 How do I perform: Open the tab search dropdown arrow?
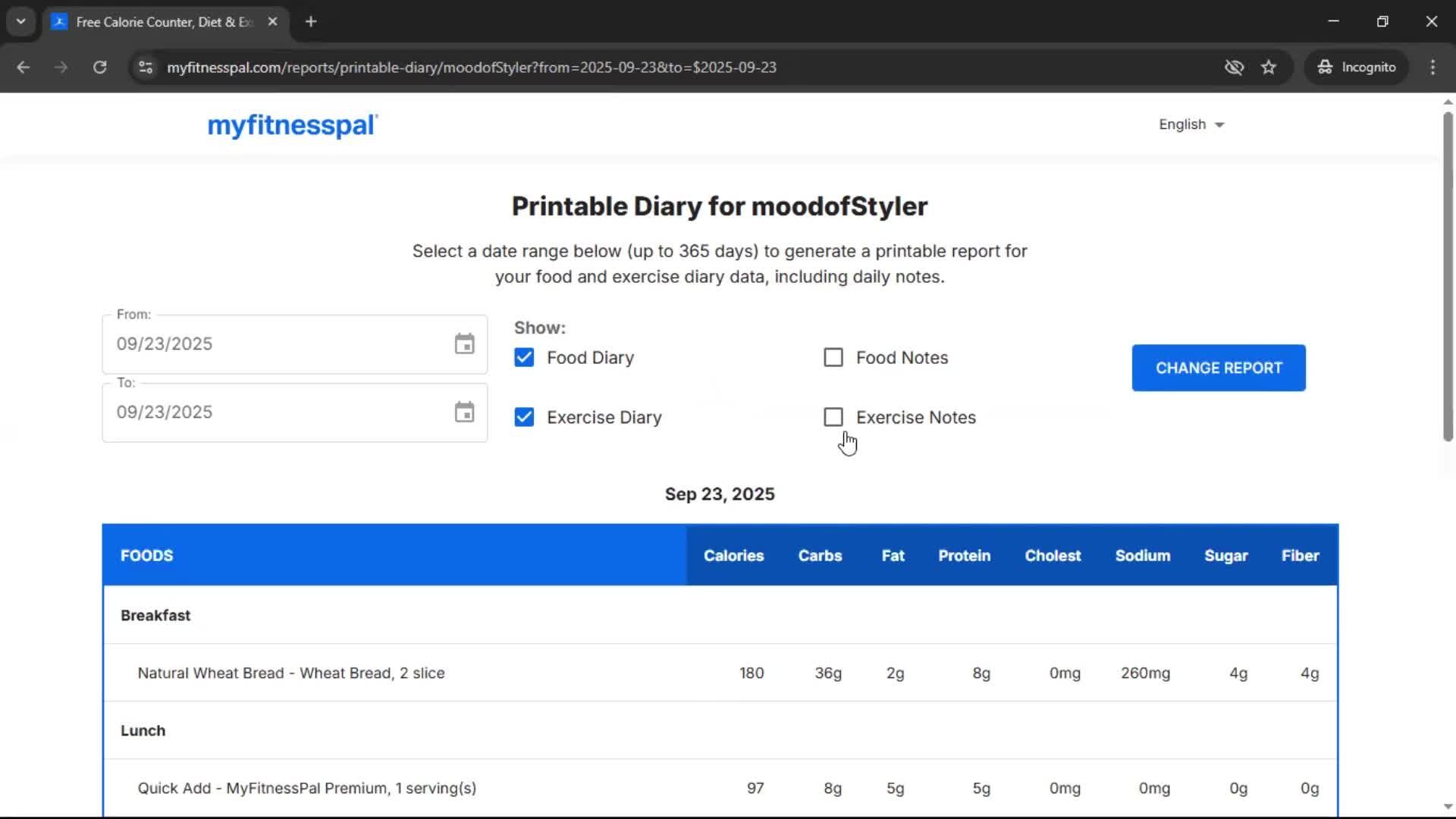coord(20,21)
